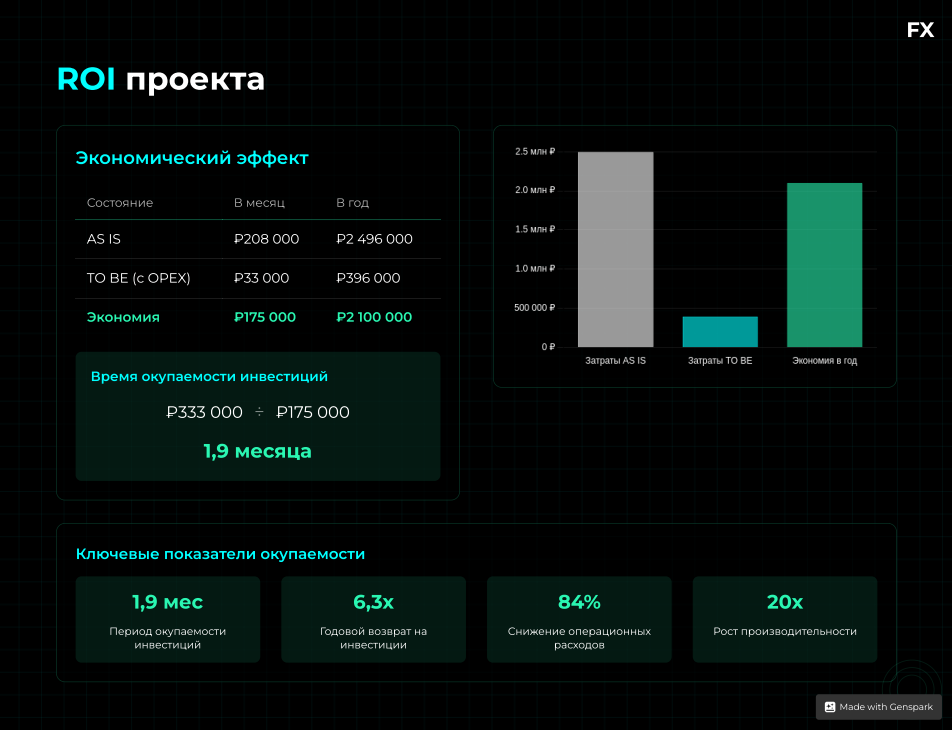Click the 'Made with Genspark' badge

(x=878, y=707)
